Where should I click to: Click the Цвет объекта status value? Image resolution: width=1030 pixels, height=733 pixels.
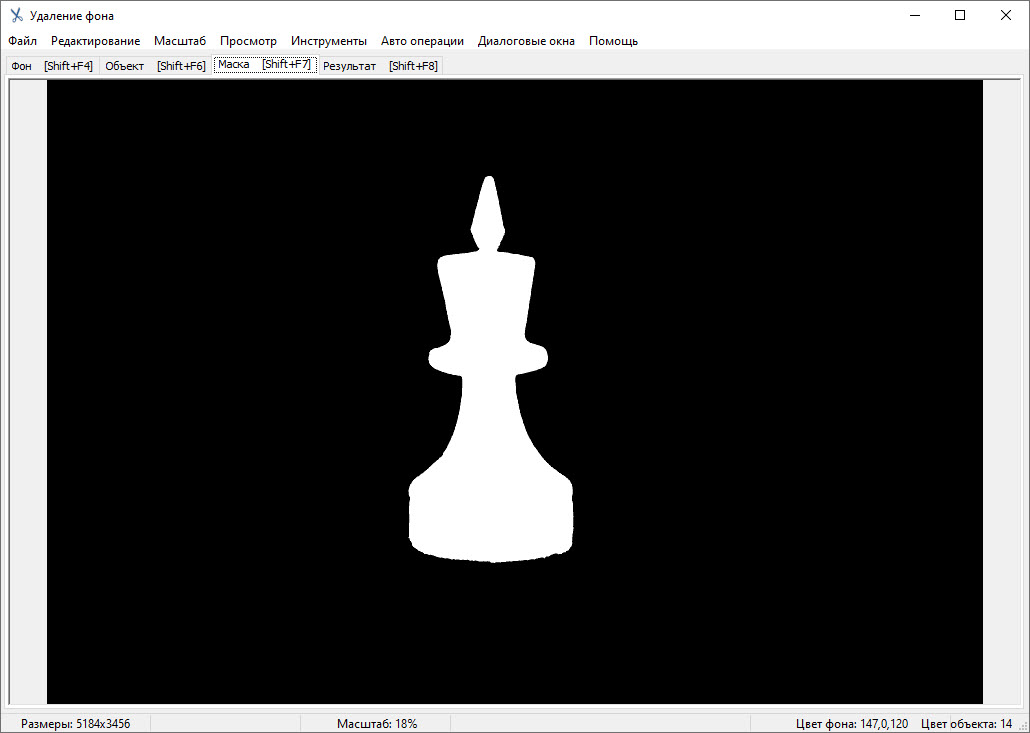coord(966,724)
